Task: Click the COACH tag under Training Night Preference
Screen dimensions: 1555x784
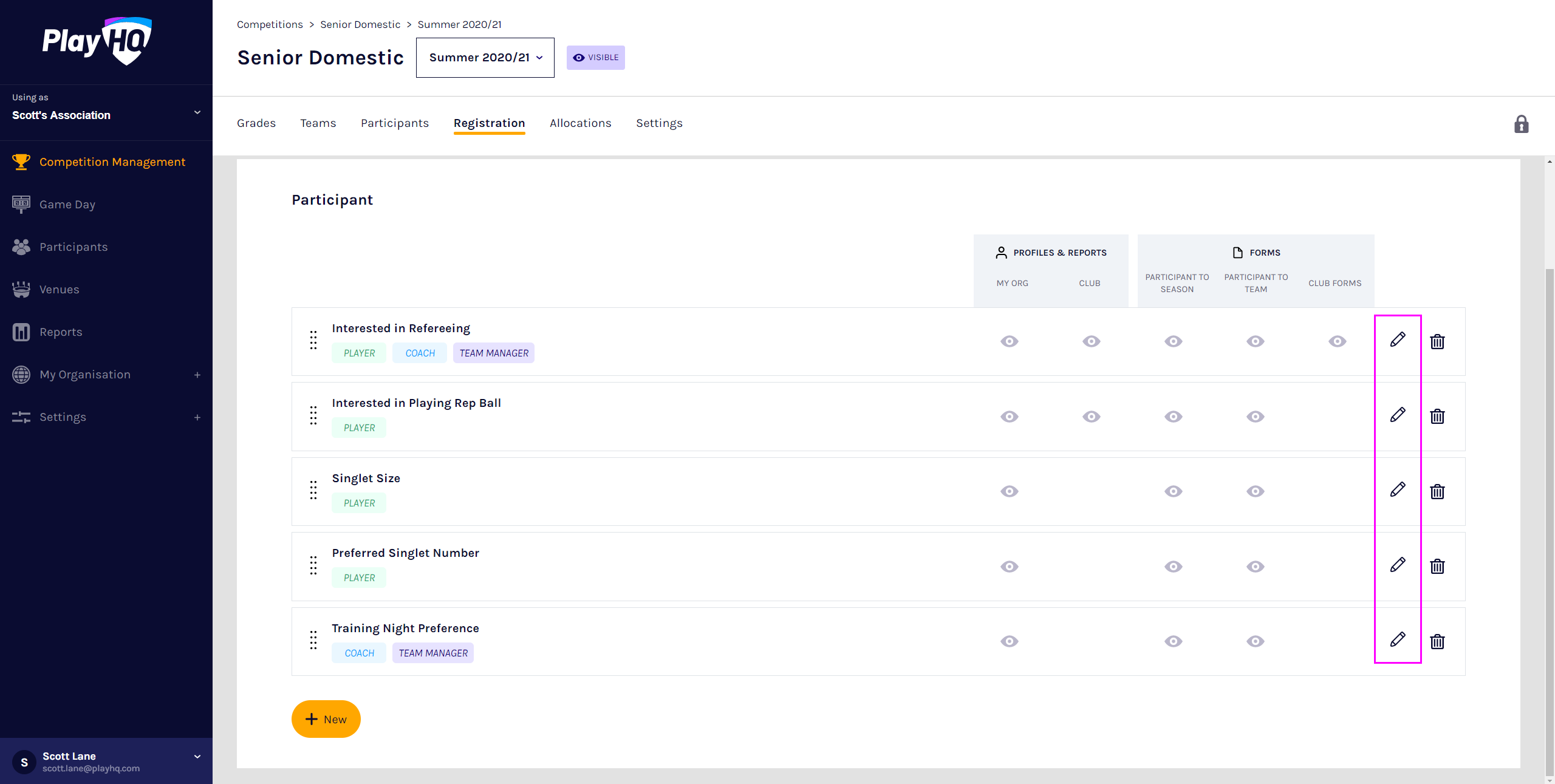Action: pyautogui.click(x=359, y=653)
